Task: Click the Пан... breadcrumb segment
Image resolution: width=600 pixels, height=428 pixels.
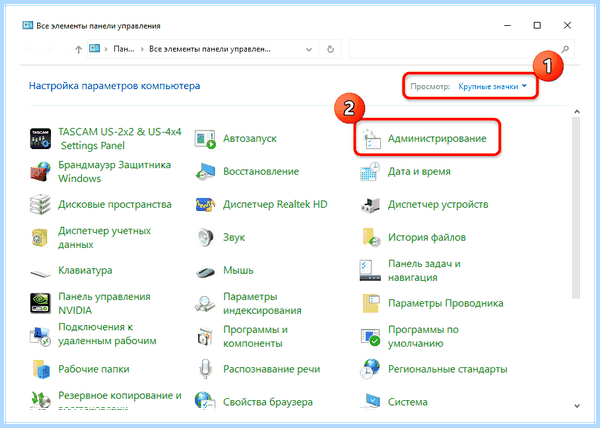Action: click(124, 49)
